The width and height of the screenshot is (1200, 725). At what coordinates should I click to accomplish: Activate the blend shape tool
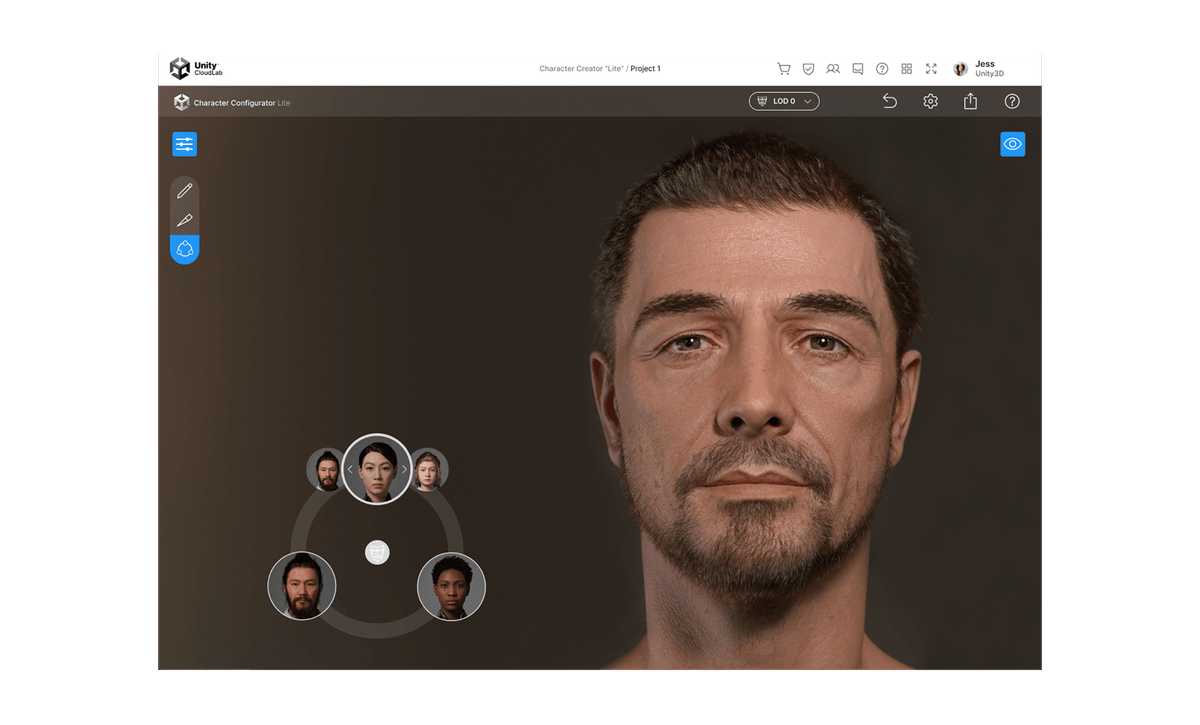click(x=184, y=249)
